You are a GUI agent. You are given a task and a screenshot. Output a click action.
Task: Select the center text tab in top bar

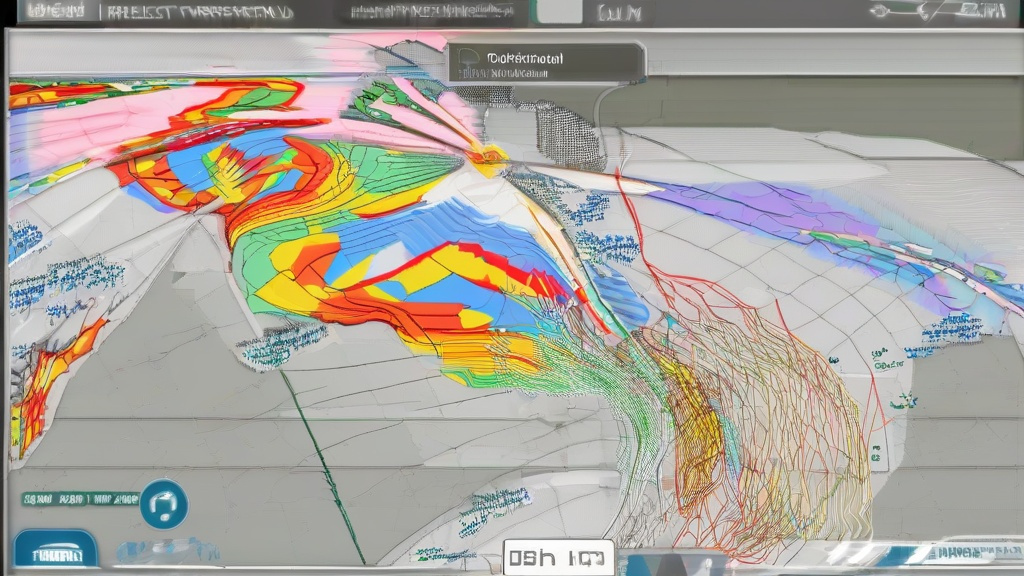click(430, 13)
